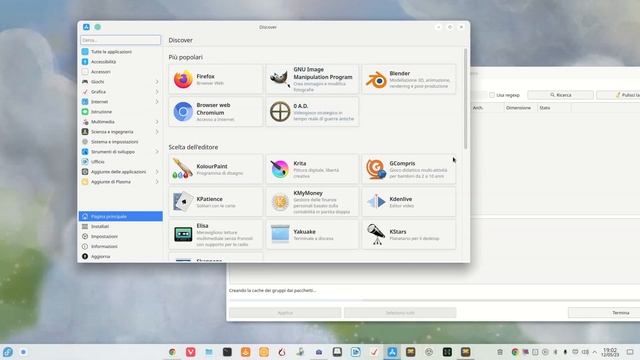640x360 pixels.
Task: Open the 0 A.D. game icon
Action: pyautogui.click(x=280, y=112)
